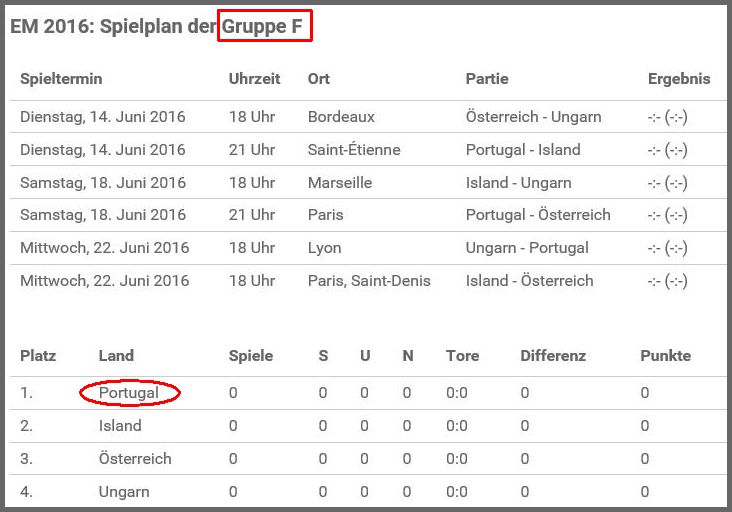Select Ungarn in the standings table
The height and width of the screenshot is (512, 732).
pos(124,492)
